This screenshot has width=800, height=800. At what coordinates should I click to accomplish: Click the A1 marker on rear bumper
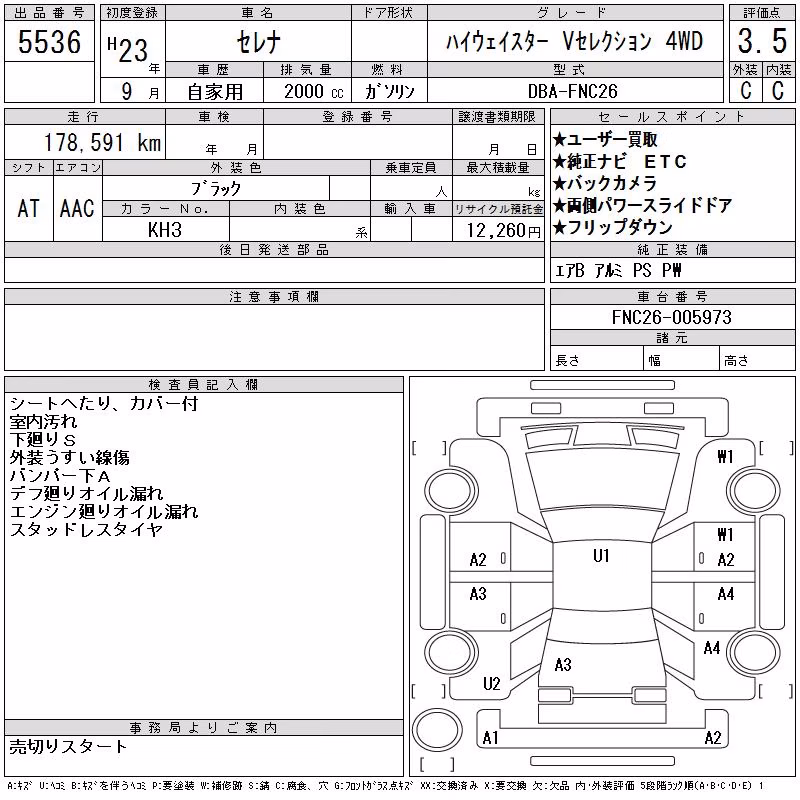point(490,738)
